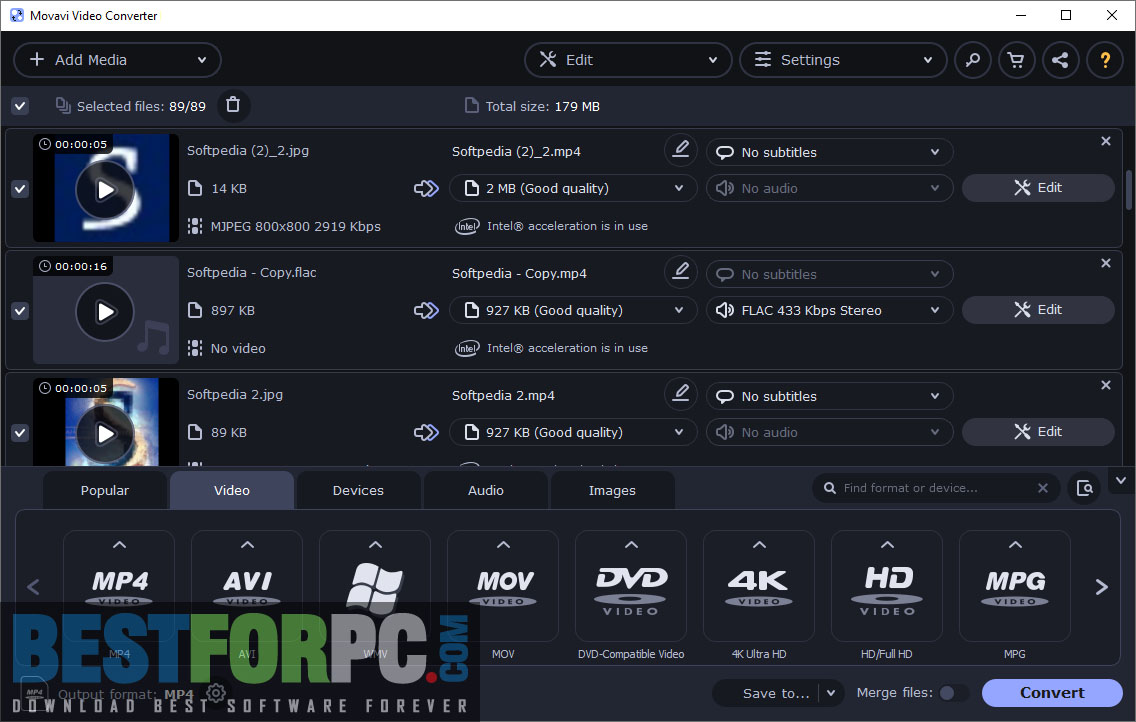The height and width of the screenshot is (722, 1136).
Task: Remove Softpedia 2.jpg with its X icon
Action: pos(1106,385)
